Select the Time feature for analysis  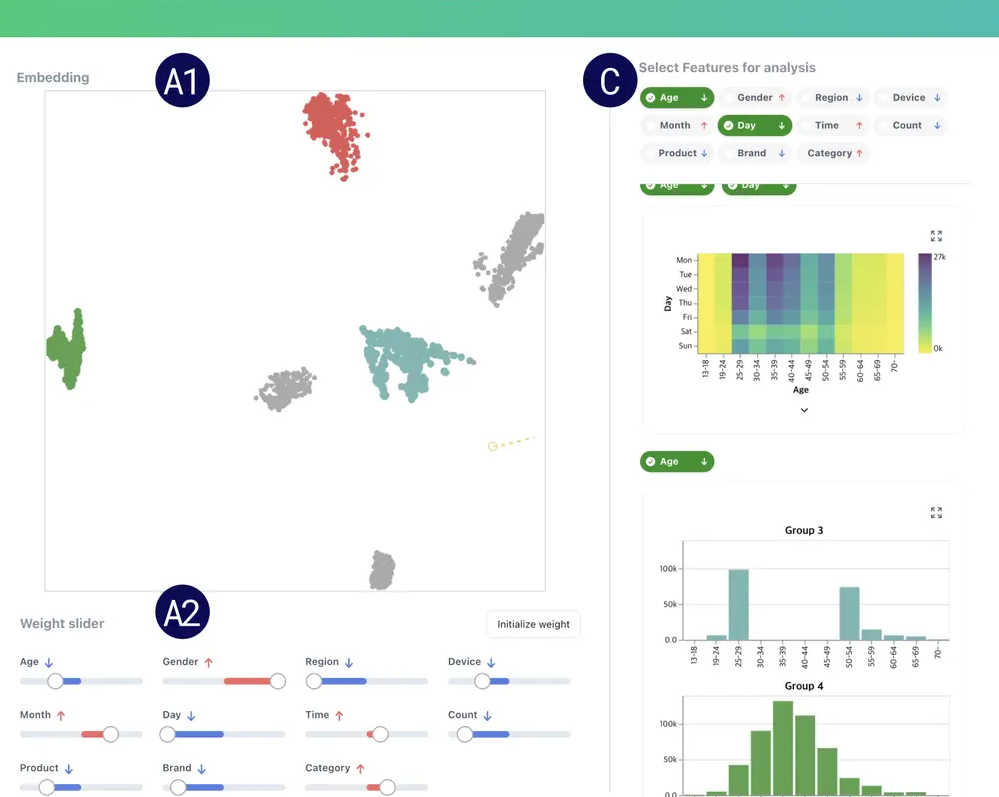827,126
